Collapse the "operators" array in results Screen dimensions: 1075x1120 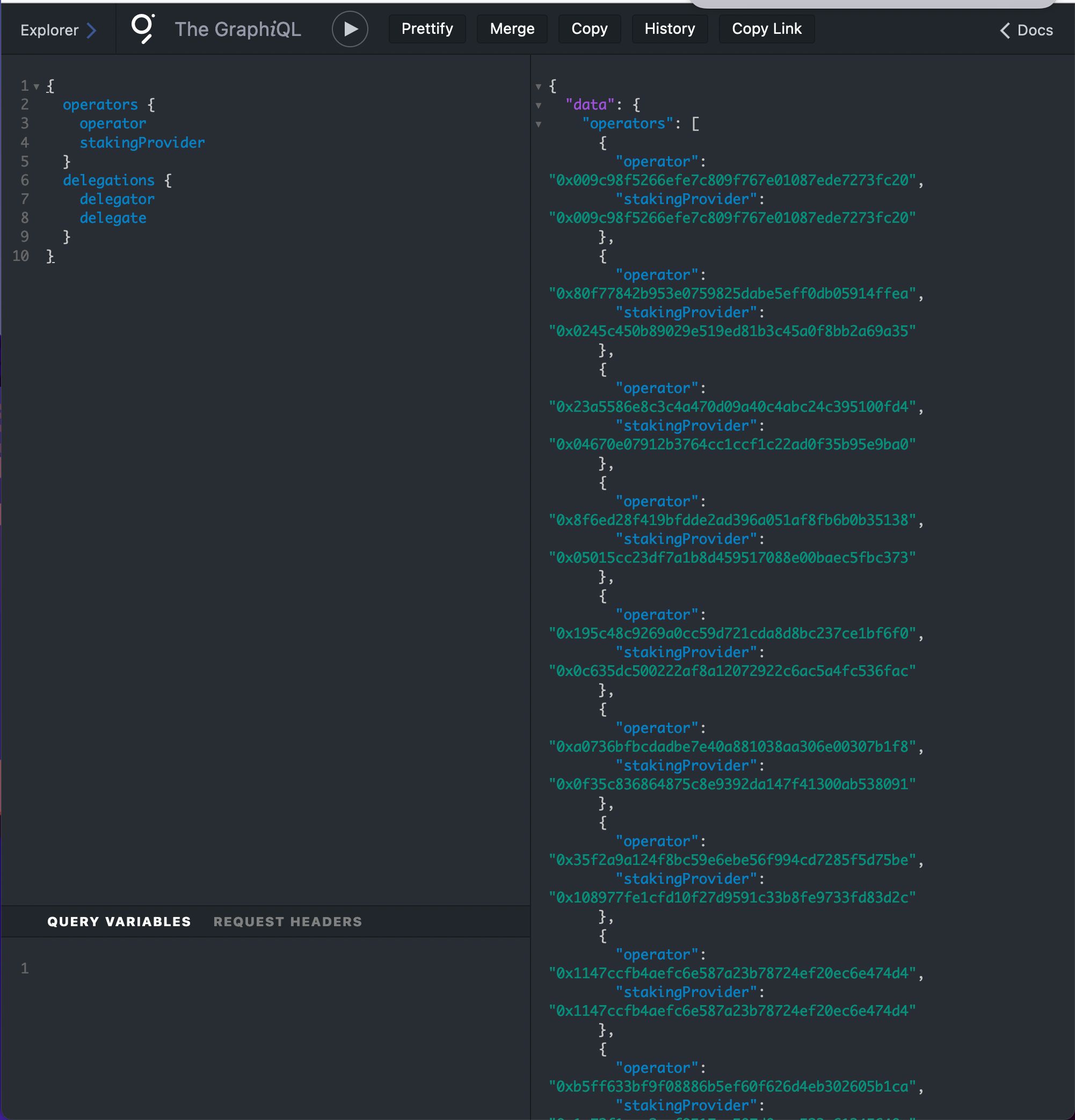pos(539,125)
